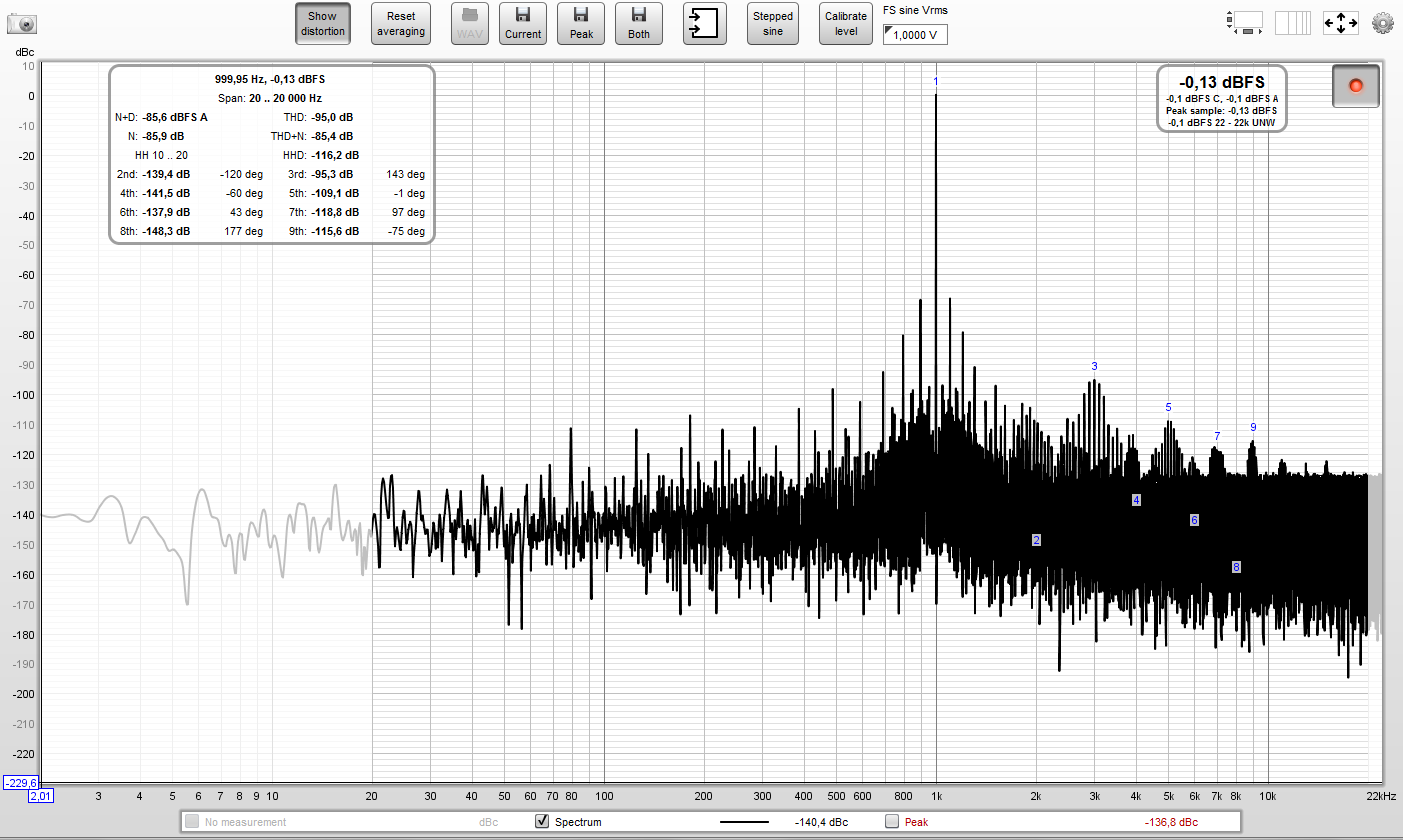
Task: Click the THD+N -85,4 dB value
Action: click(x=332, y=136)
